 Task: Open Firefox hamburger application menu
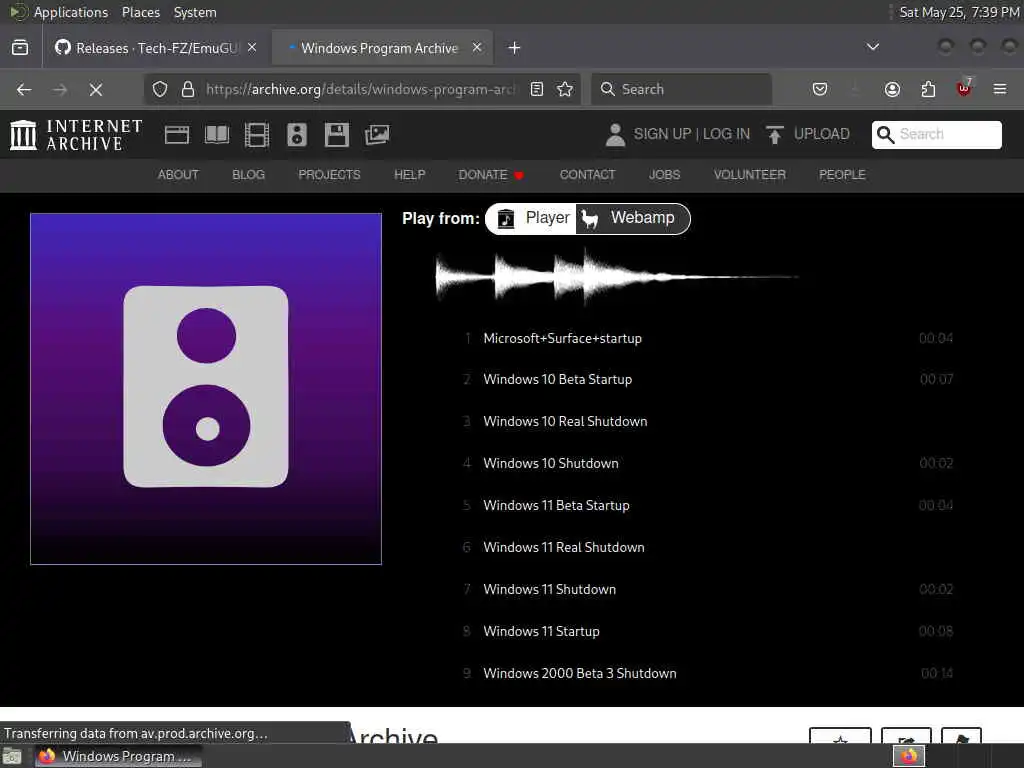[x=1000, y=89]
